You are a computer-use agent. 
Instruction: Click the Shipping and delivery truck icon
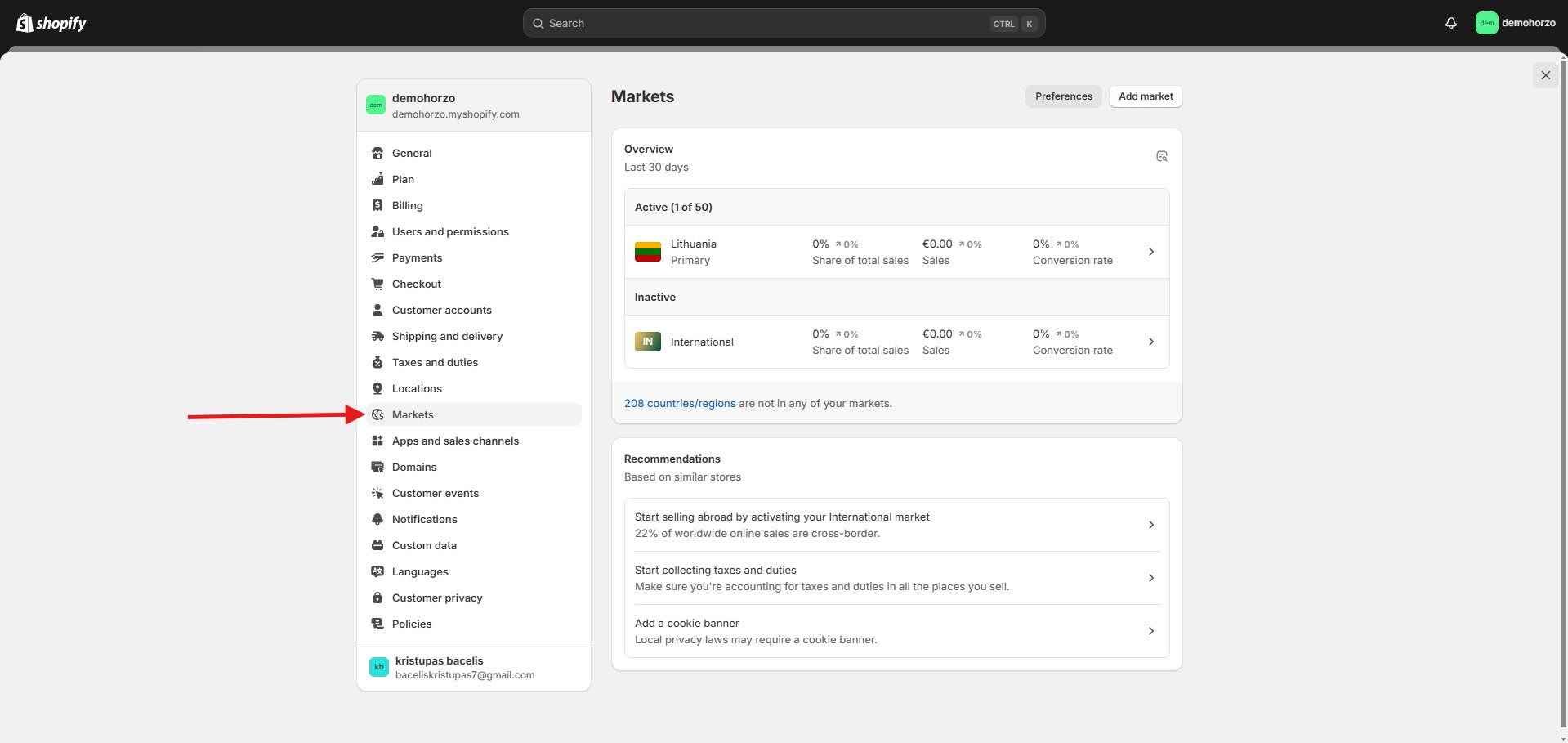[377, 336]
